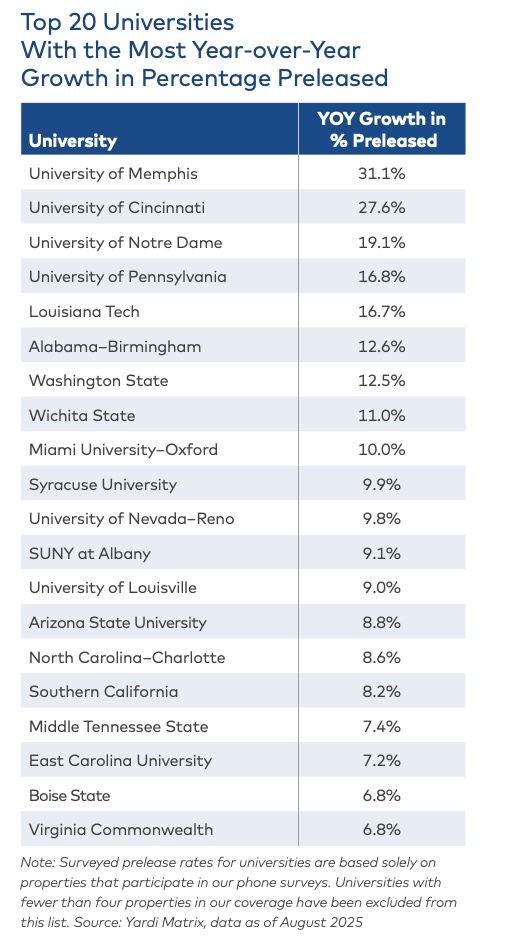Click the Alabama–Birmingham entry

click(115, 347)
